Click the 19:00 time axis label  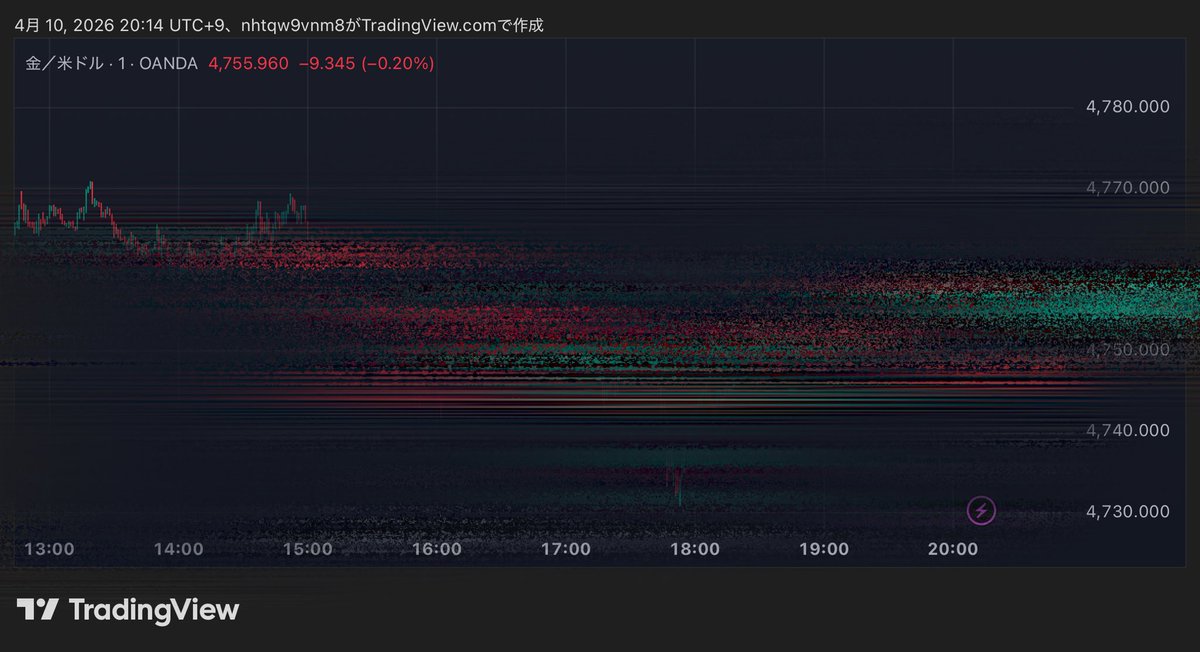(x=824, y=549)
